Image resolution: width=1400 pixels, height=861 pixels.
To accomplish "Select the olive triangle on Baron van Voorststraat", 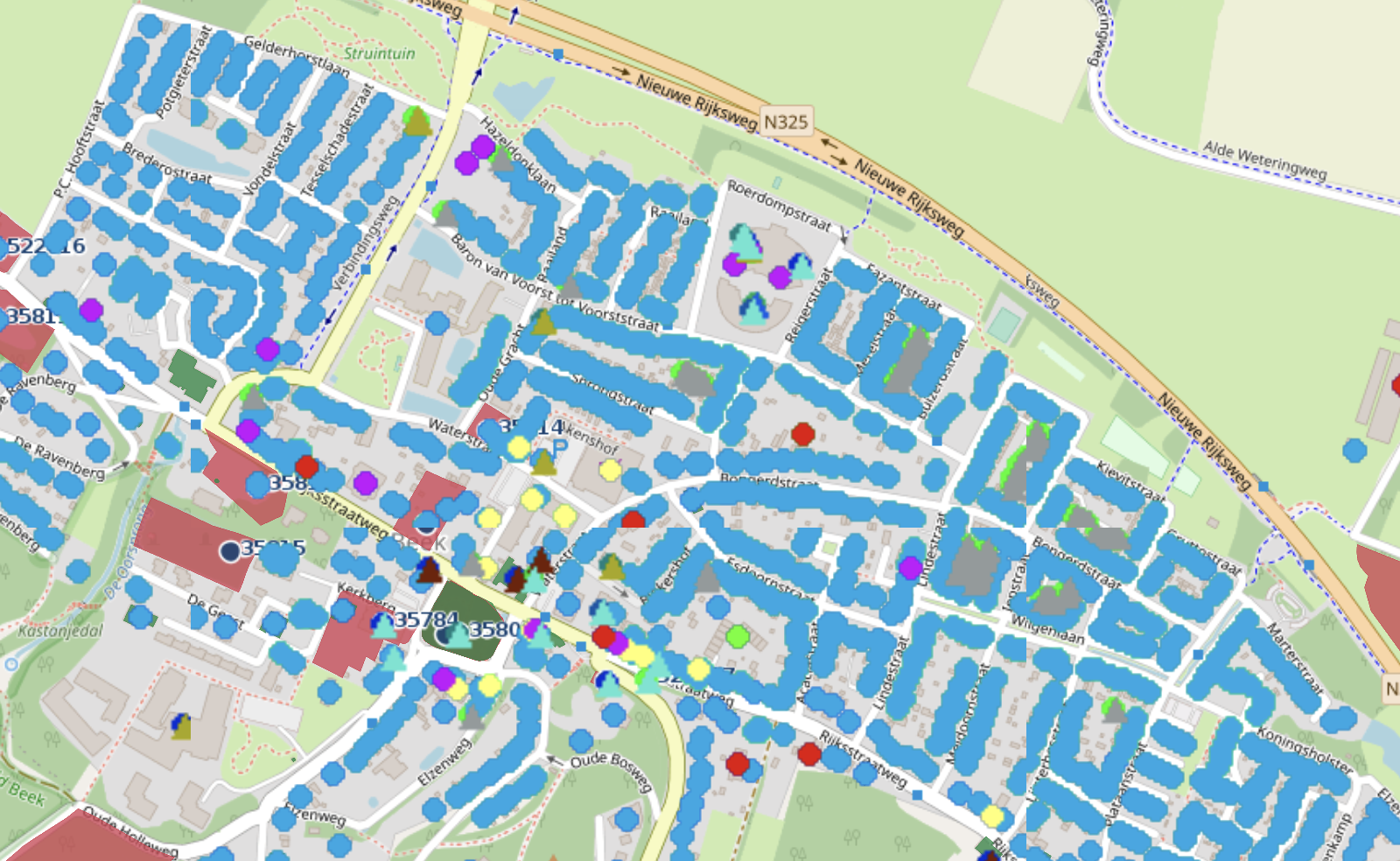I will [543, 323].
